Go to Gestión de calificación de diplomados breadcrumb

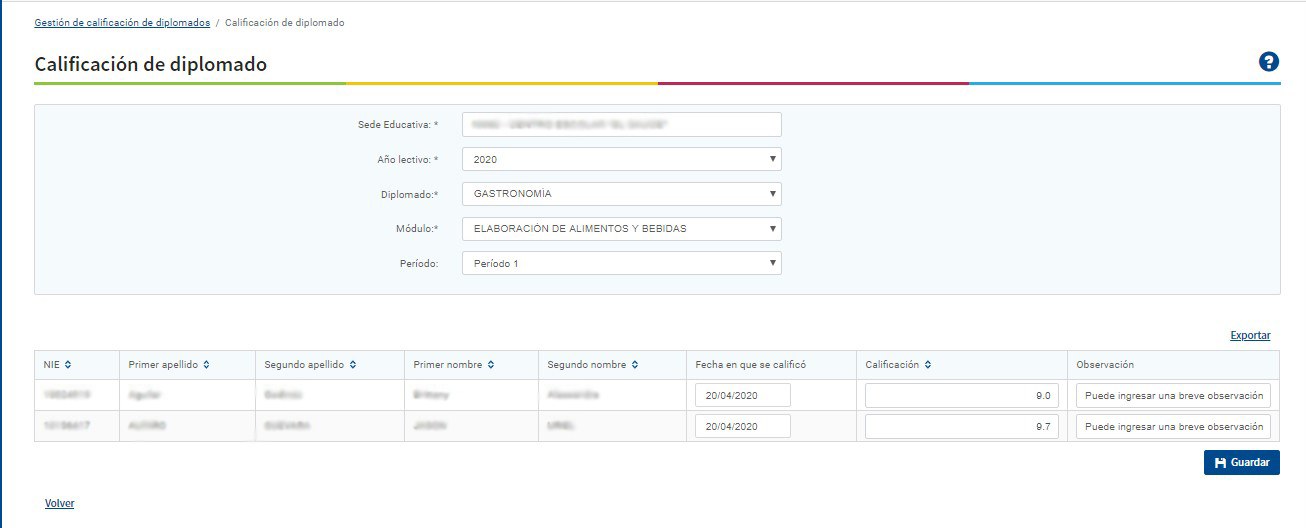click(122, 22)
